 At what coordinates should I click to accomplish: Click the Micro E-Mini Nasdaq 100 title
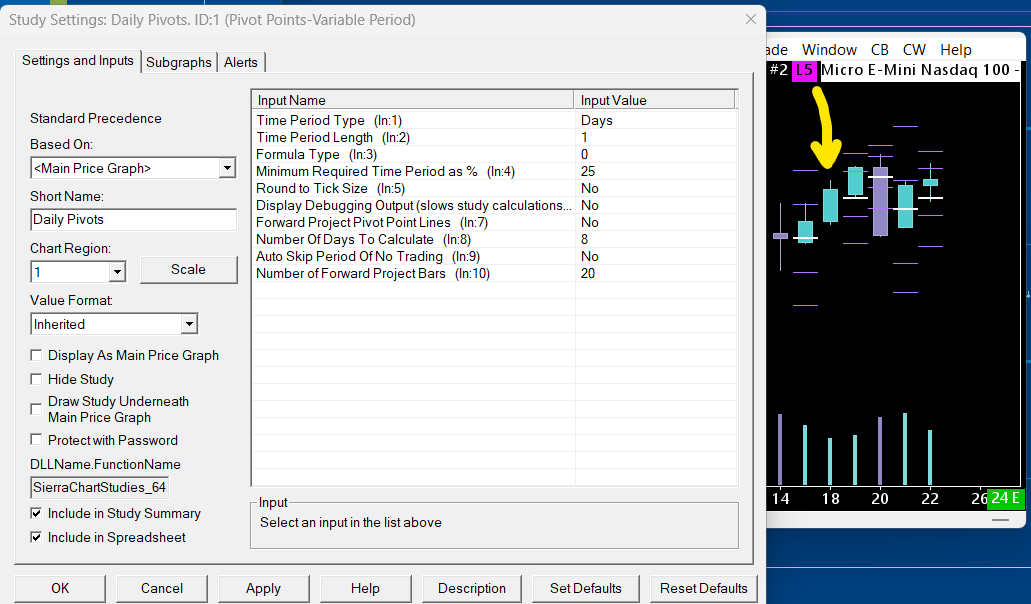tap(920, 70)
